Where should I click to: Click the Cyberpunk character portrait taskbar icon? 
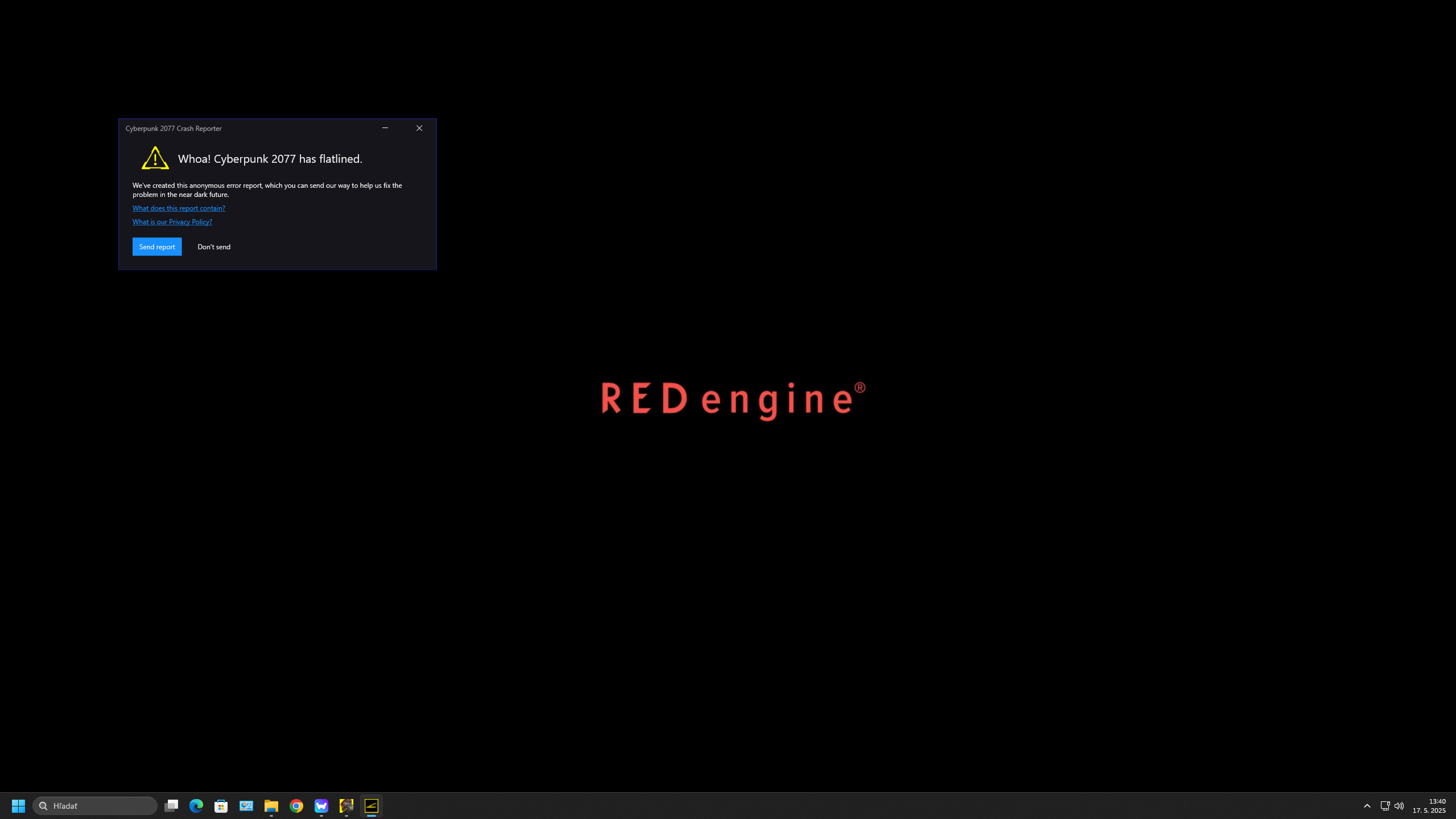click(347, 806)
